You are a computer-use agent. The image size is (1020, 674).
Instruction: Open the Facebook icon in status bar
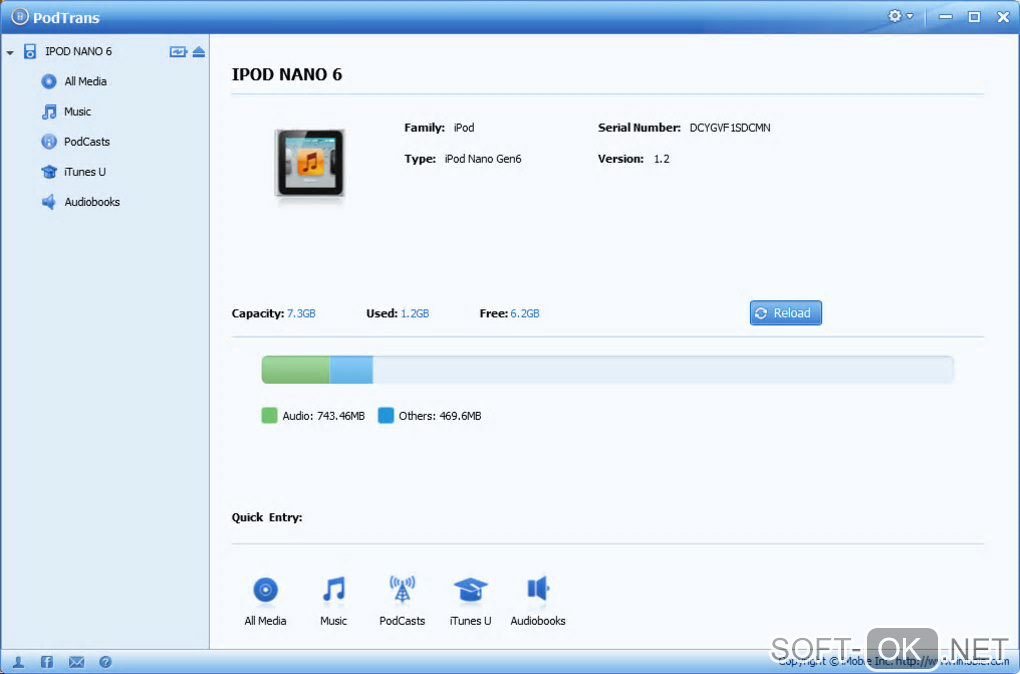coord(47,662)
